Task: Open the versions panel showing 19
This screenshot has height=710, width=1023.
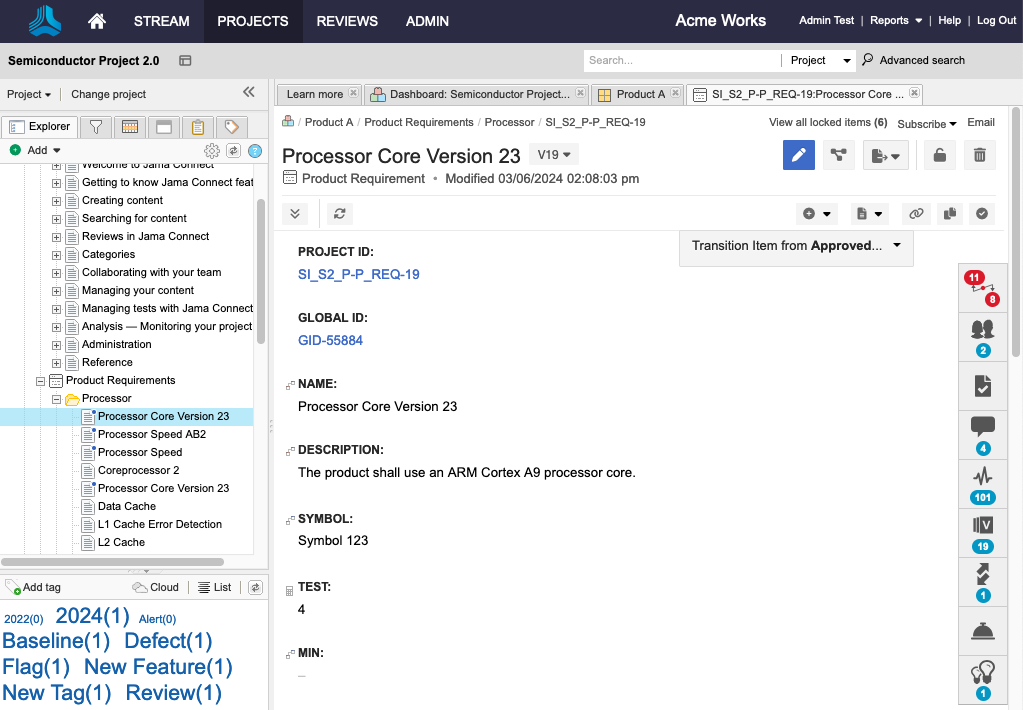Action: 982,525
